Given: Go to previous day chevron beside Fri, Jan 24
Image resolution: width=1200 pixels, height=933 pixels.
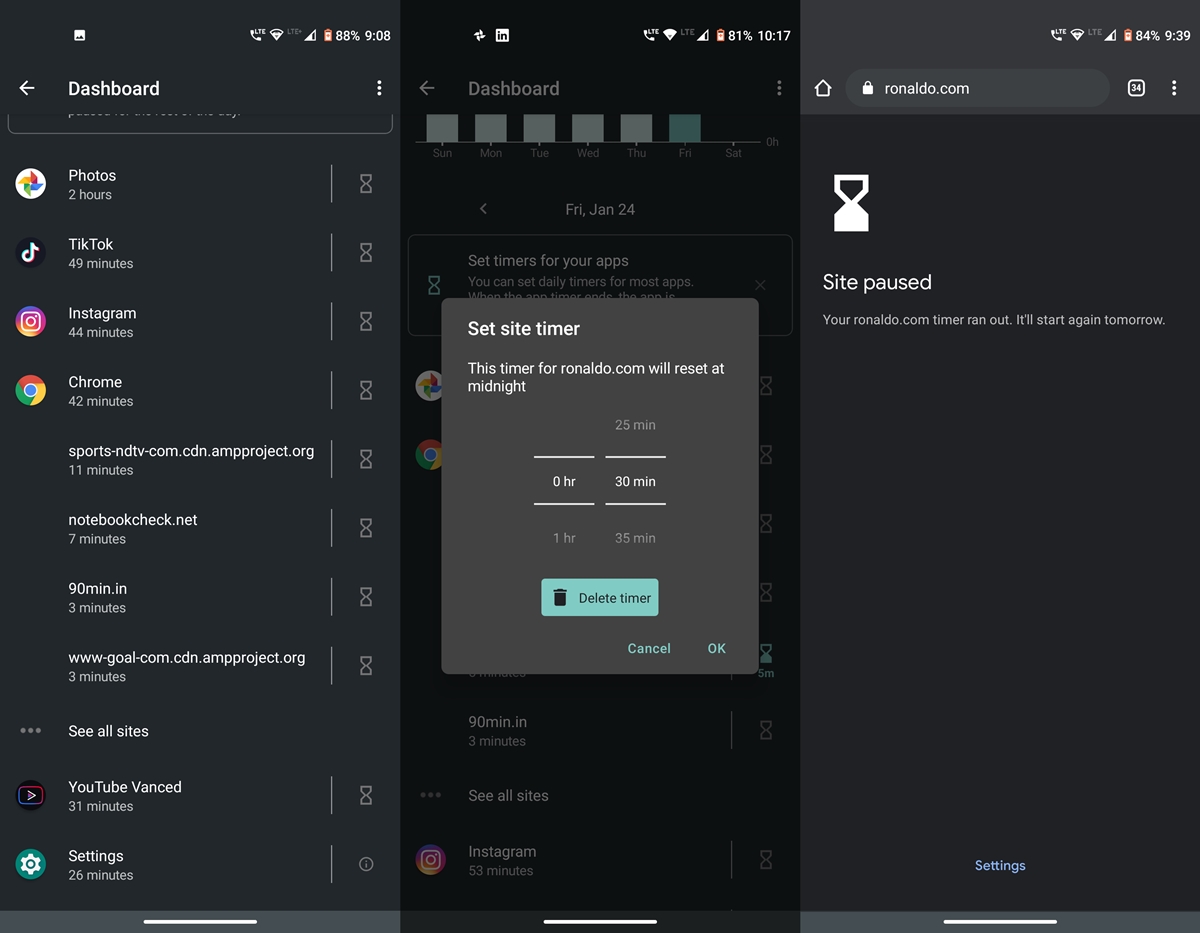Looking at the screenshot, I should pos(484,209).
